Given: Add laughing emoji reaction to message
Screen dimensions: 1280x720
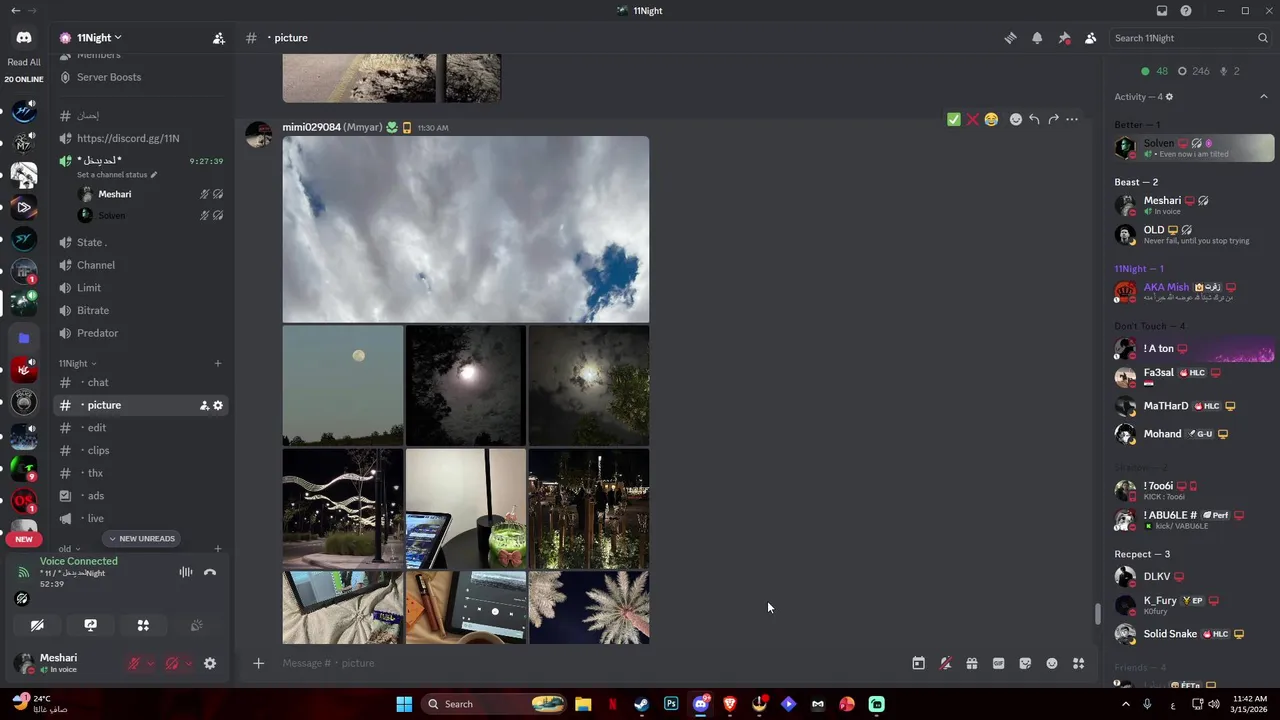Looking at the screenshot, I should (x=991, y=119).
